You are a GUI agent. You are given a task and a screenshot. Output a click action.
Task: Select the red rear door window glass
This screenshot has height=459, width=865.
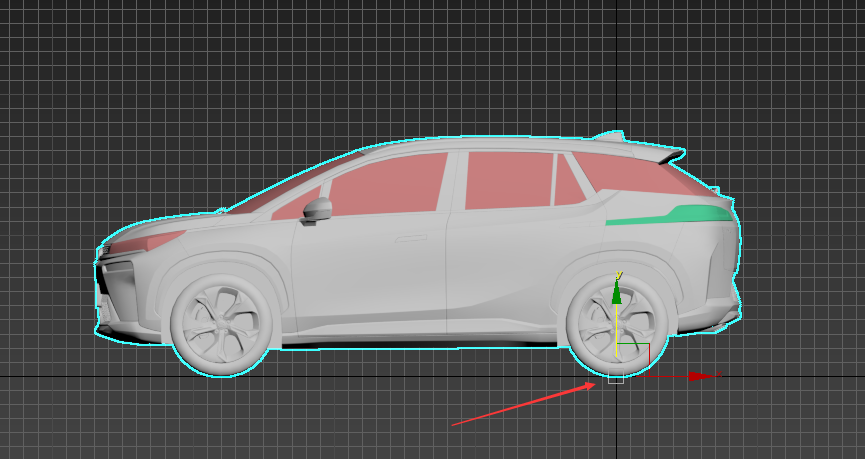pos(508,180)
